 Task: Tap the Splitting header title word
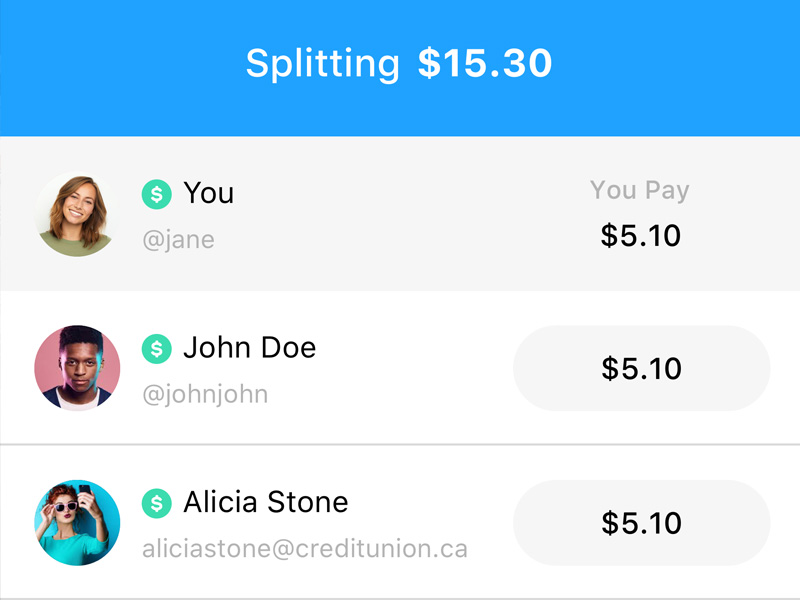pos(322,64)
